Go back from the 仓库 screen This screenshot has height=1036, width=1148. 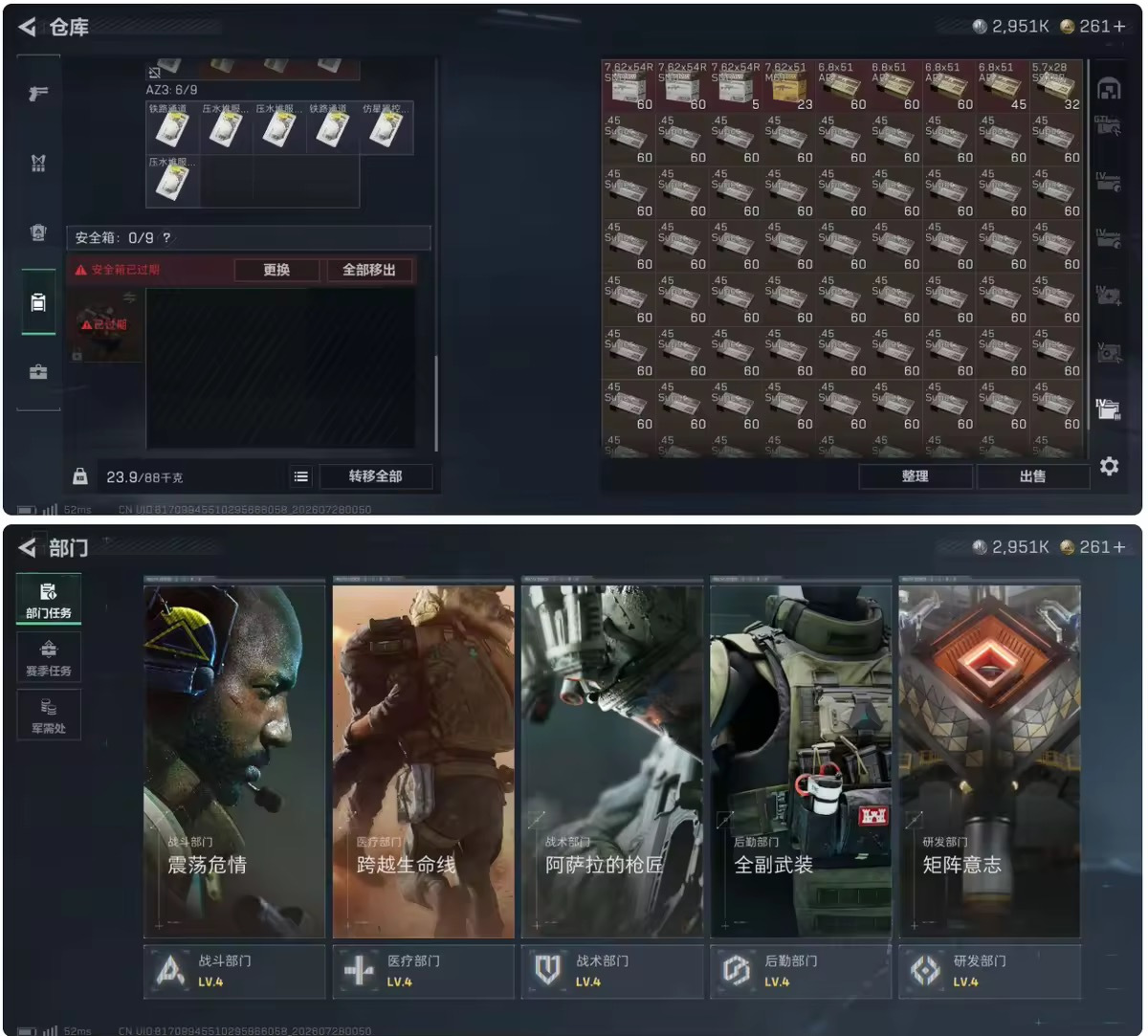point(27,27)
